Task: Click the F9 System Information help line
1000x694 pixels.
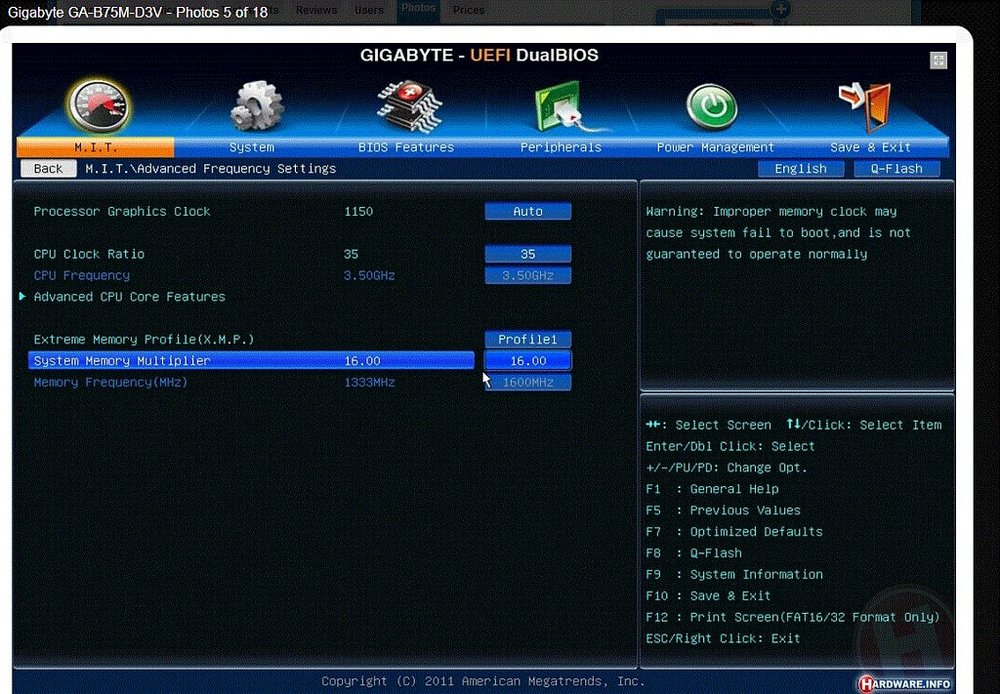Action: pos(734,574)
